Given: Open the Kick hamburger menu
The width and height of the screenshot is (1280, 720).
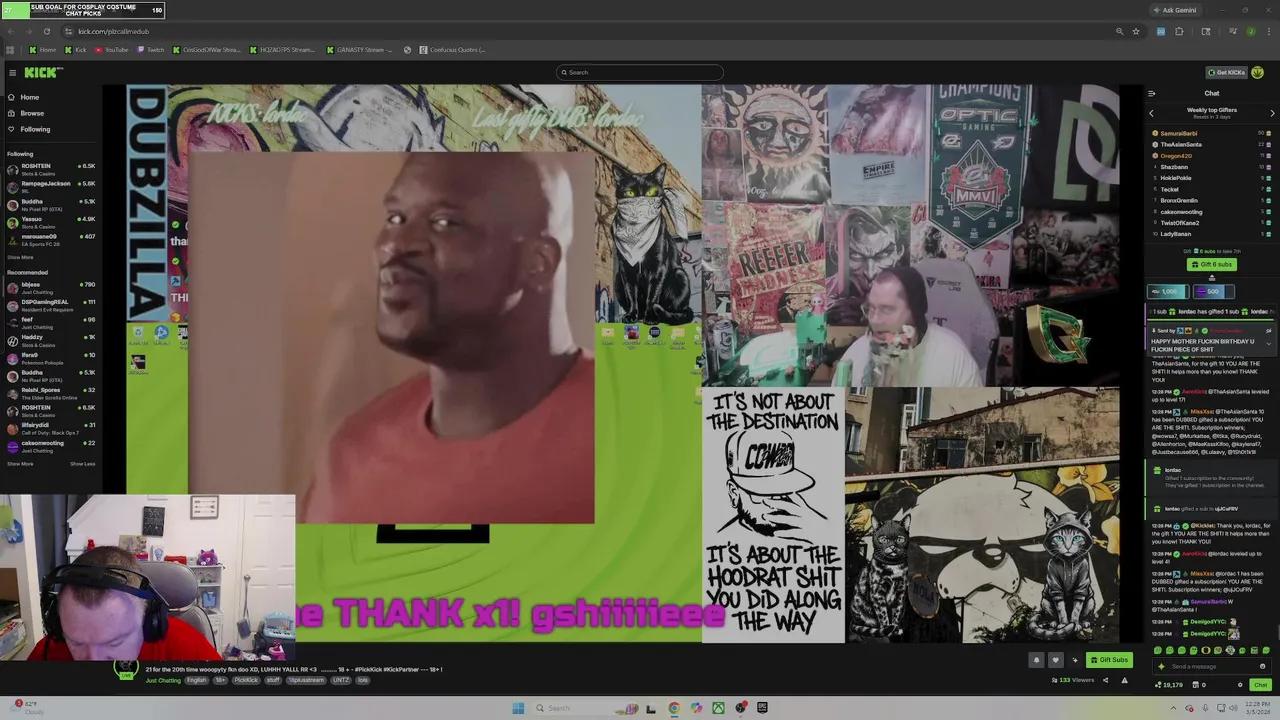Looking at the screenshot, I should coord(12,72).
